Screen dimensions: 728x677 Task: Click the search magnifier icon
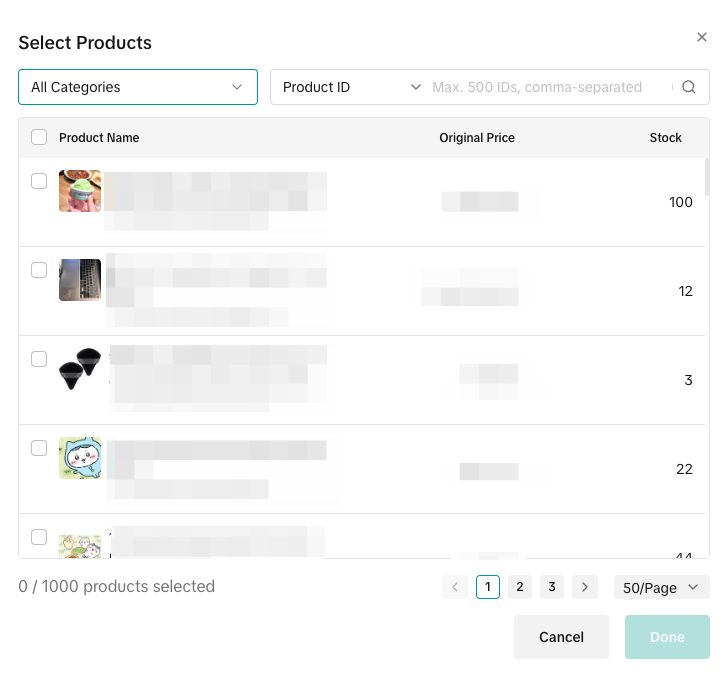point(689,87)
